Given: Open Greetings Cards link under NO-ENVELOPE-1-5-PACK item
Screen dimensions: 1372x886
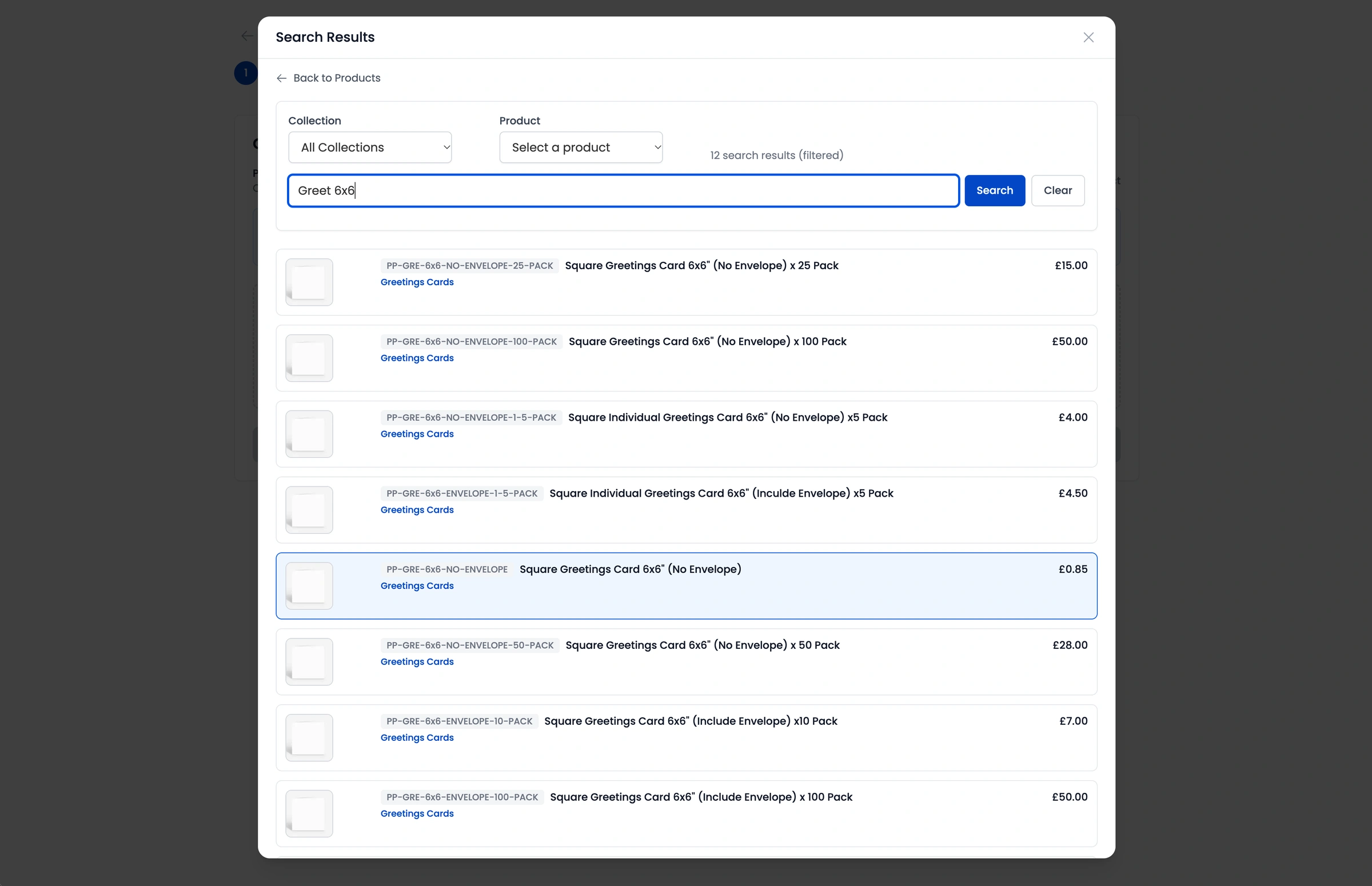Looking at the screenshot, I should tap(417, 434).
